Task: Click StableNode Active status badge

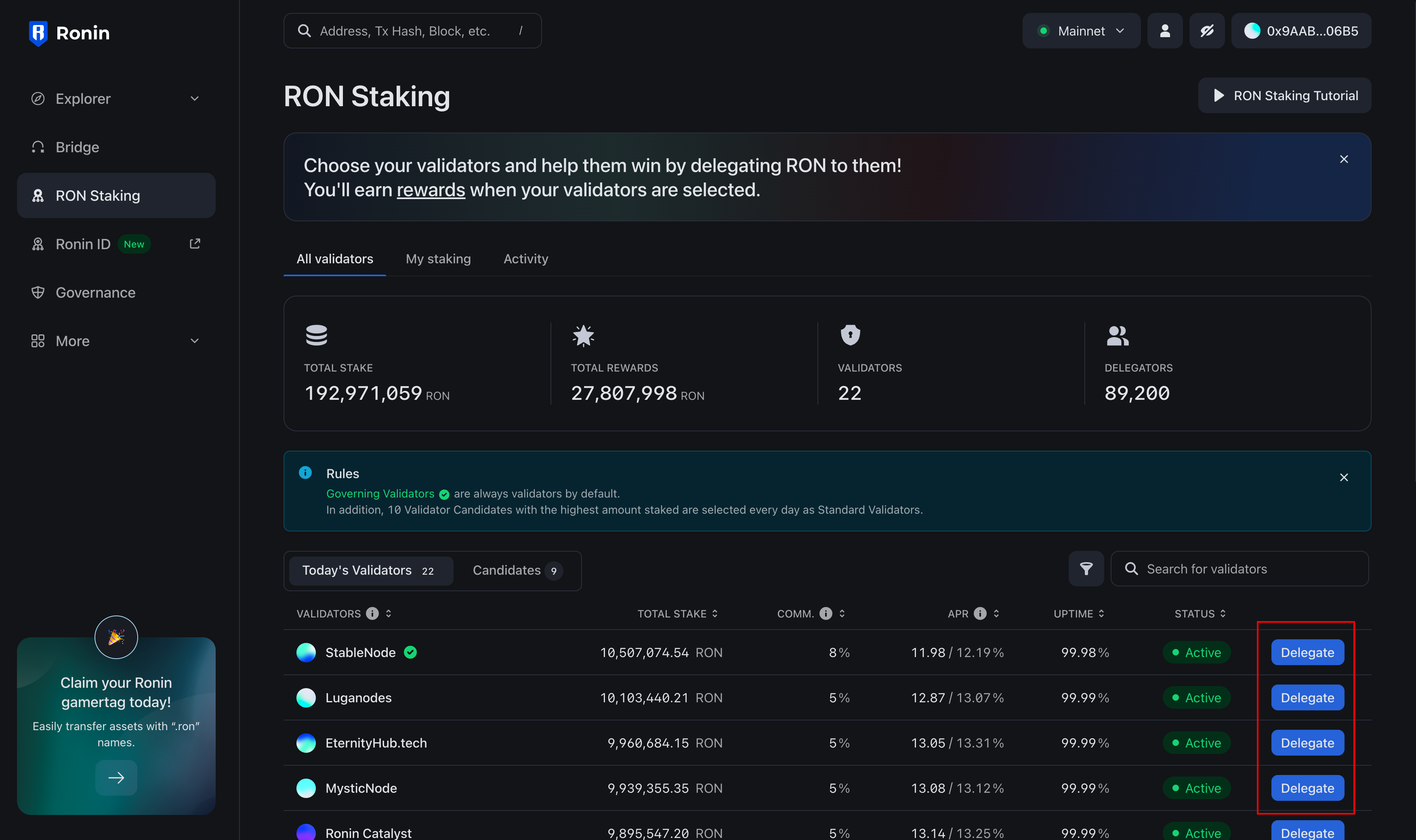Action: pyautogui.click(x=1196, y=652)
